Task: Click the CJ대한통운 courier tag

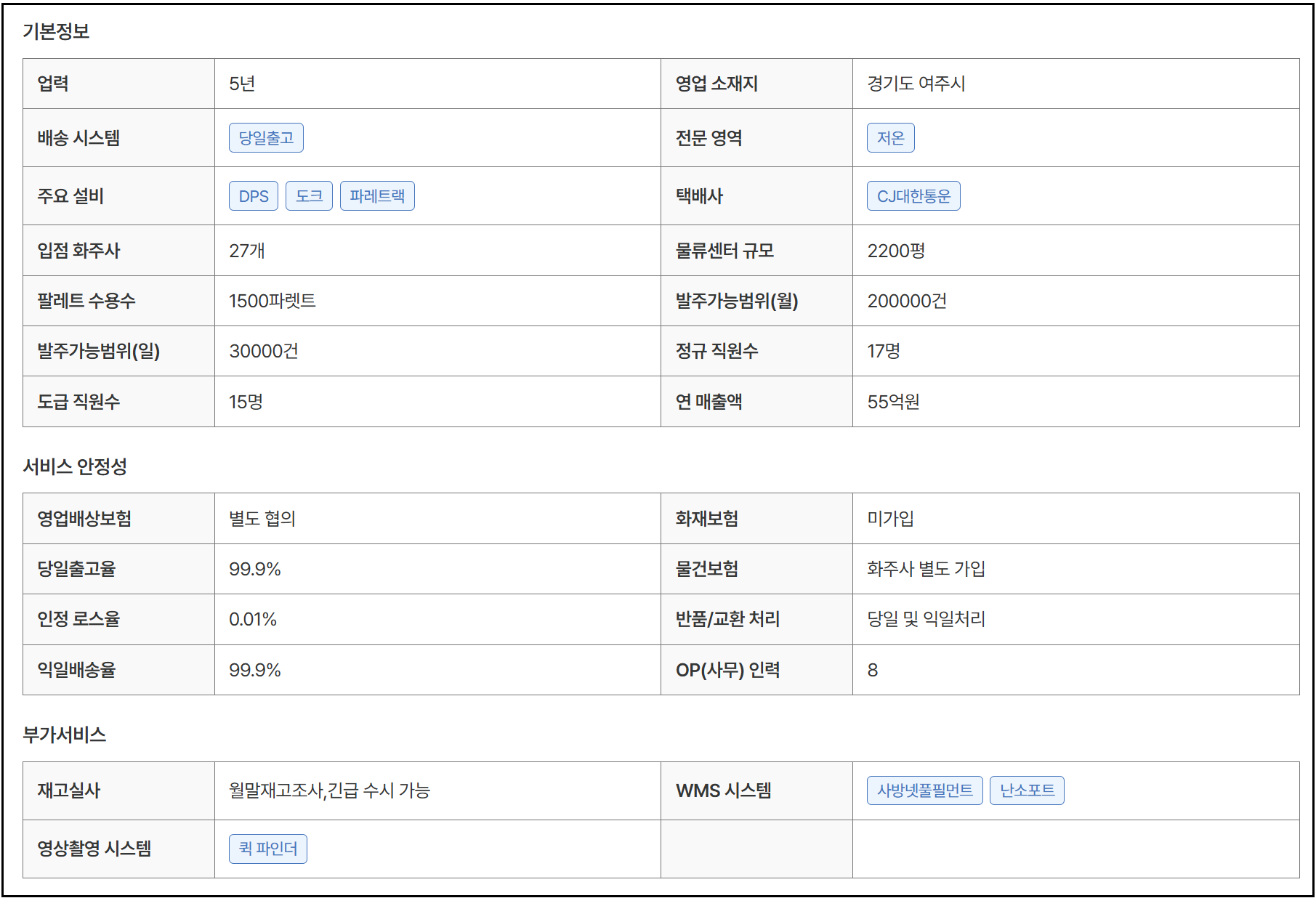Action: pyautogui.click(x=913, y=196)
